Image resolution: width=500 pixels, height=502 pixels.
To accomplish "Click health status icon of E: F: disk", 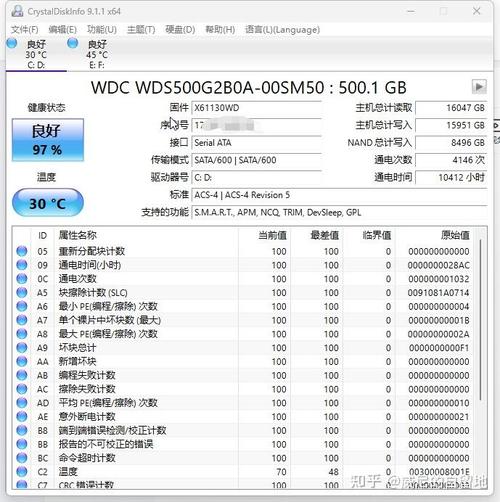I will pos(73,43).
